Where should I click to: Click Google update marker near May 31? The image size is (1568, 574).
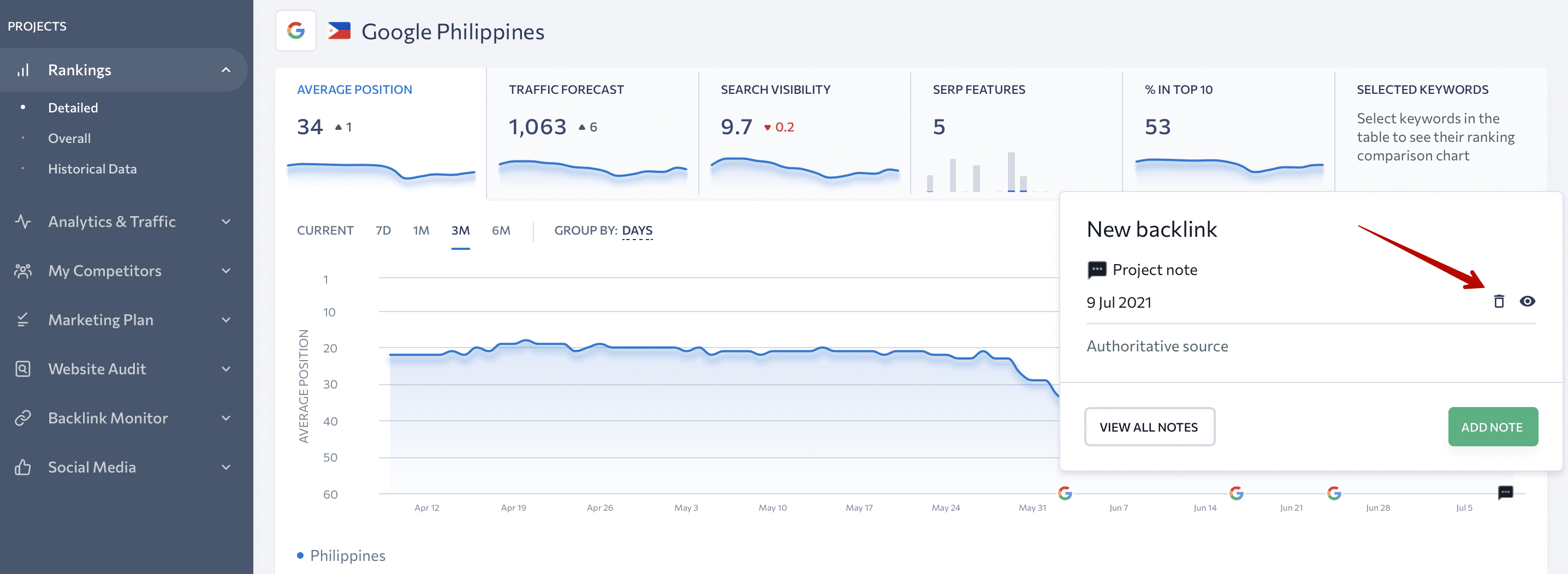click(1065, 493)
